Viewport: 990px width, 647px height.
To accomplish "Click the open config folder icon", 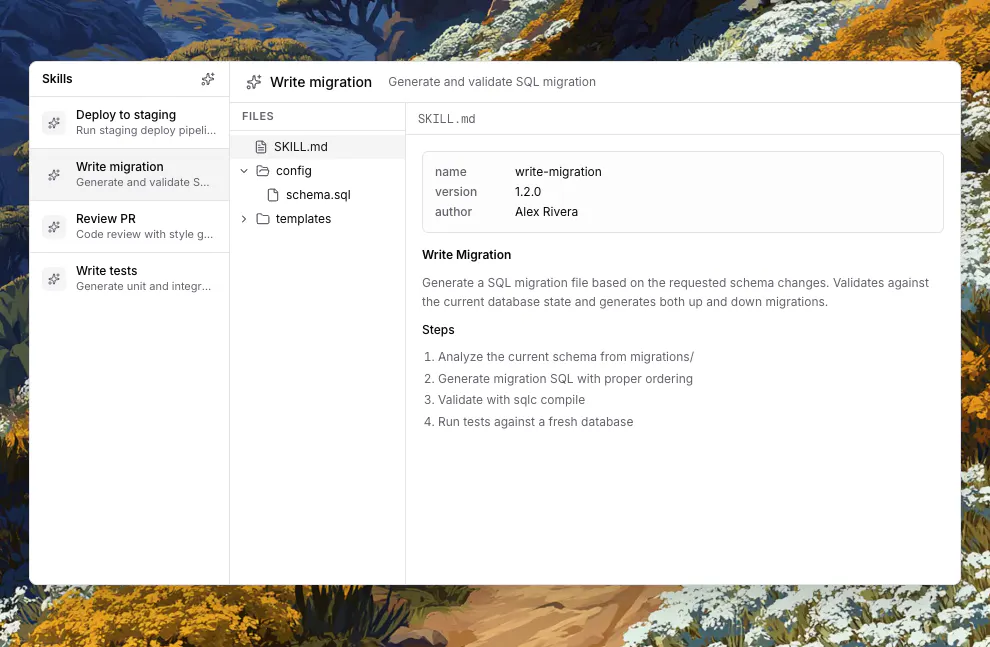I will pyautogui.click(x=263, y=171).
